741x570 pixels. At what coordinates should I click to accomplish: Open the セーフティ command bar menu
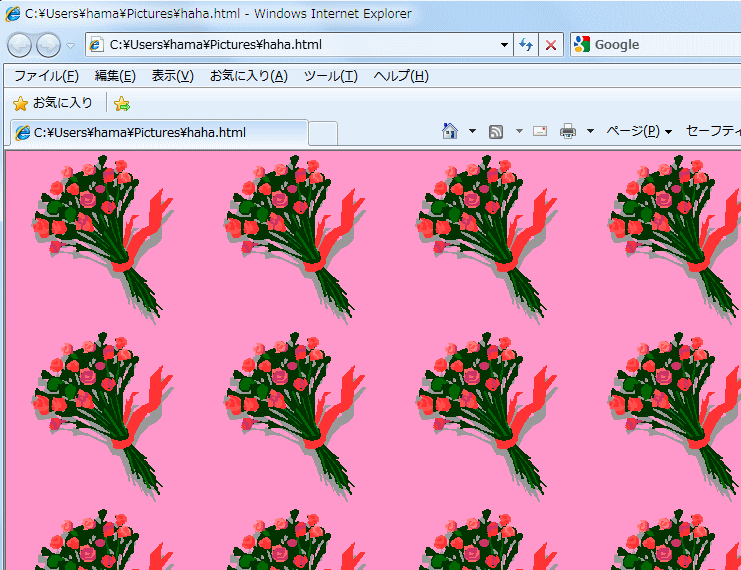tap(713, 131)
